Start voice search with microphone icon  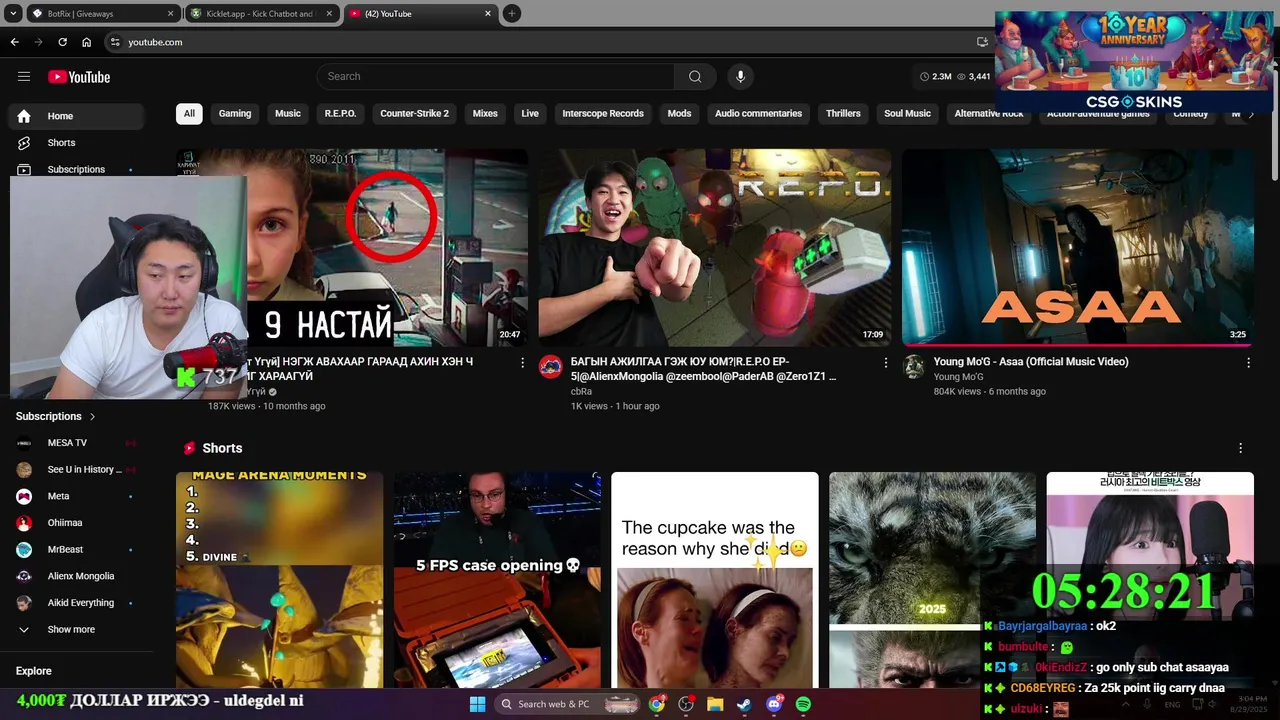(740, 77)
